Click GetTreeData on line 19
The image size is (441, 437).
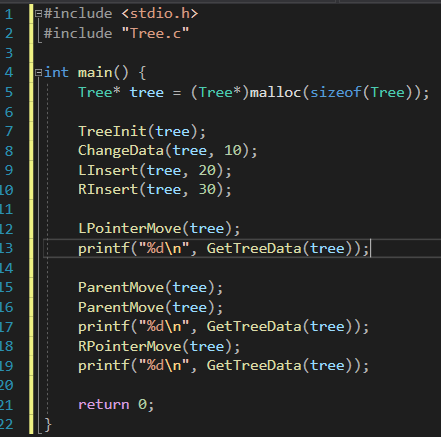[x=254, y=365]
